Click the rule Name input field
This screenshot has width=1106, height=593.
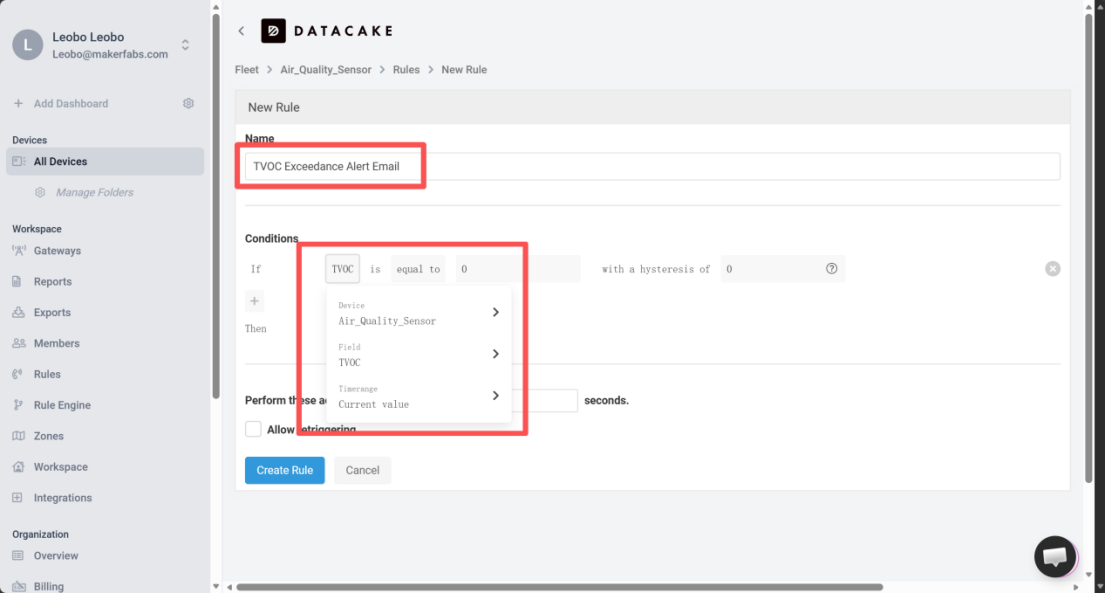[652, 166]
